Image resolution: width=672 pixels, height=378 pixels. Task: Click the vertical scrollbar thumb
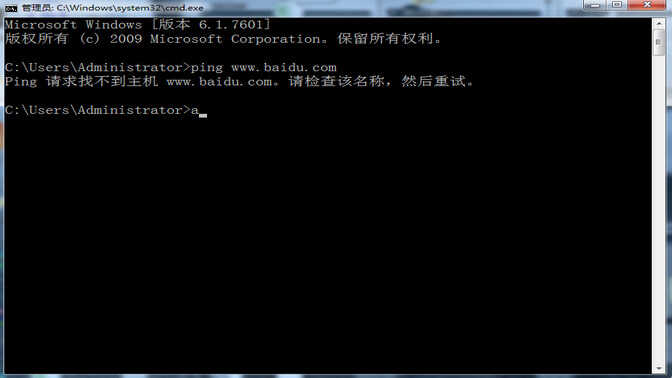[659, 42]
